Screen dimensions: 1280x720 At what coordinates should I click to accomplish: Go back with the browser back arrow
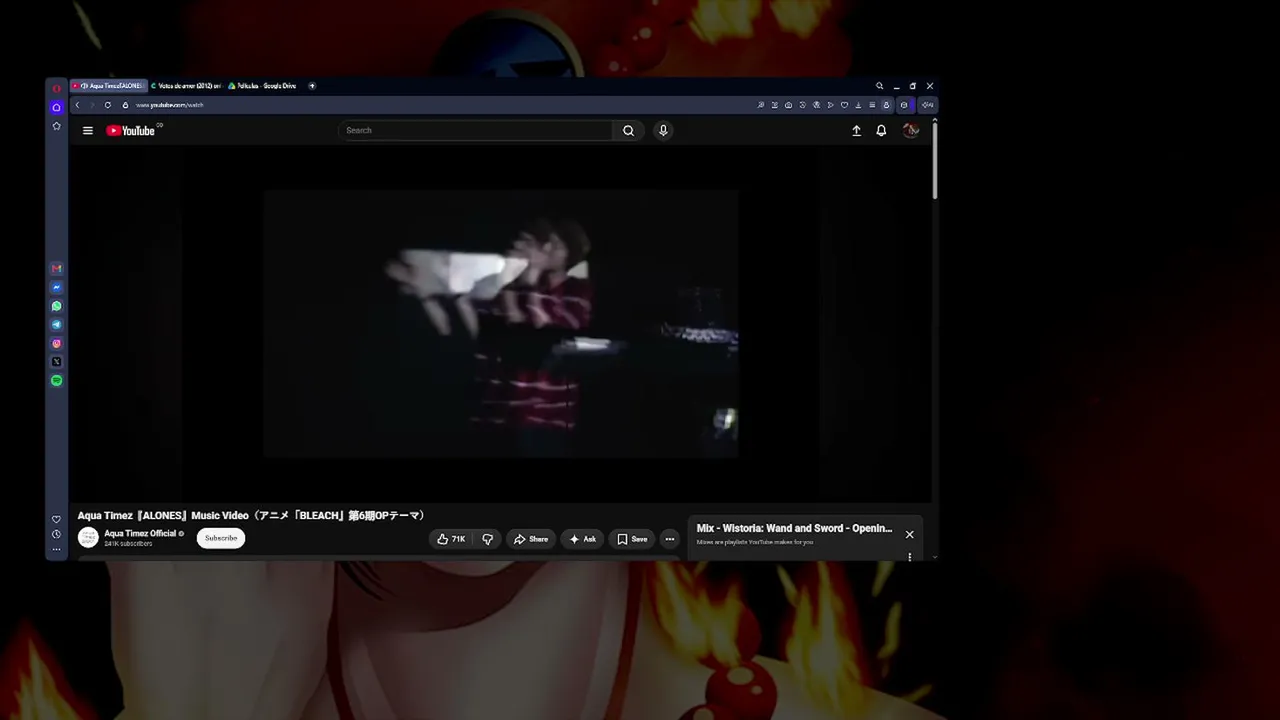point(77,105)
